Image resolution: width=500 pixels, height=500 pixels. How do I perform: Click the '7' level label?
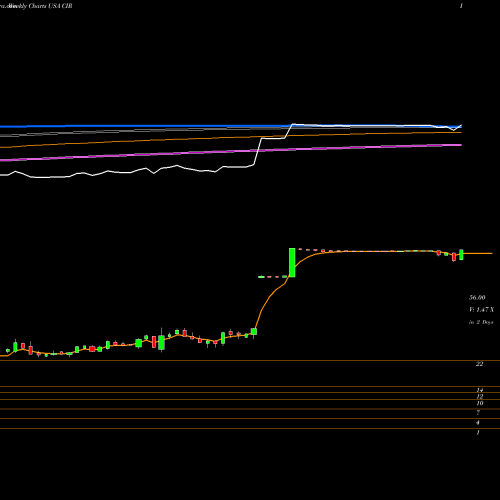pyautogui.click(x=478, y=412)
